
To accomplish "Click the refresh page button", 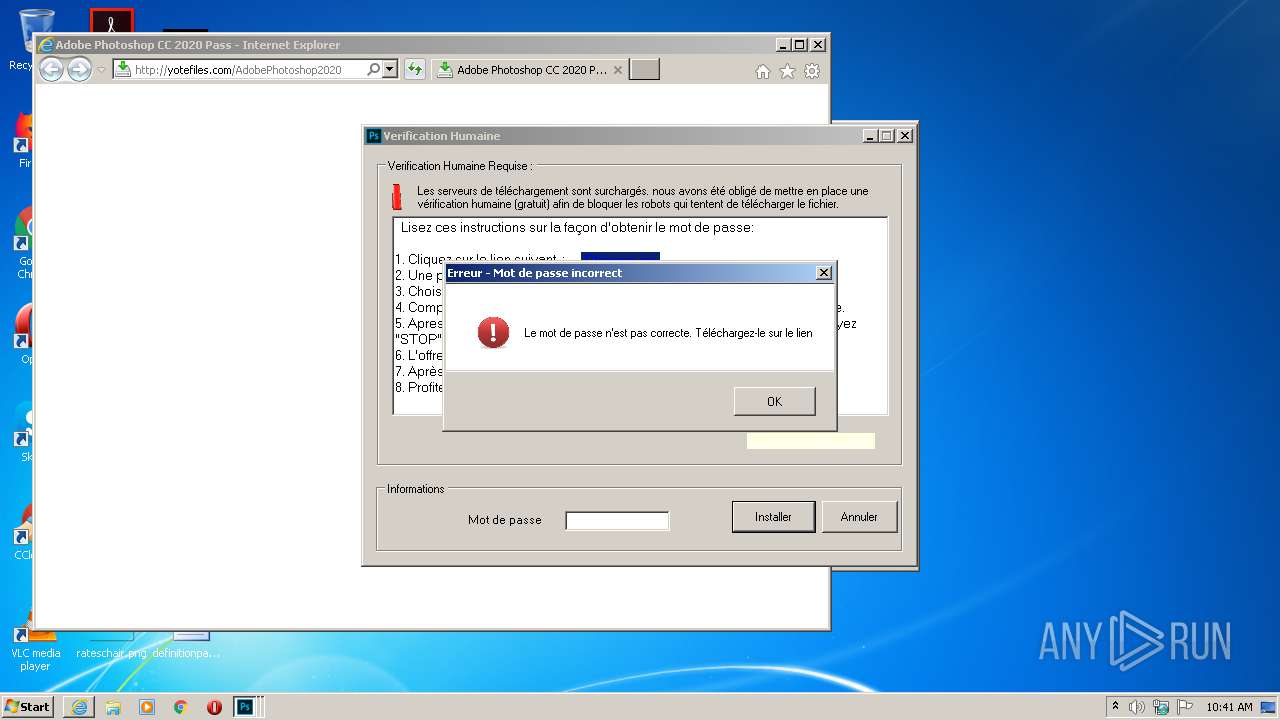I will coord(414,70).
